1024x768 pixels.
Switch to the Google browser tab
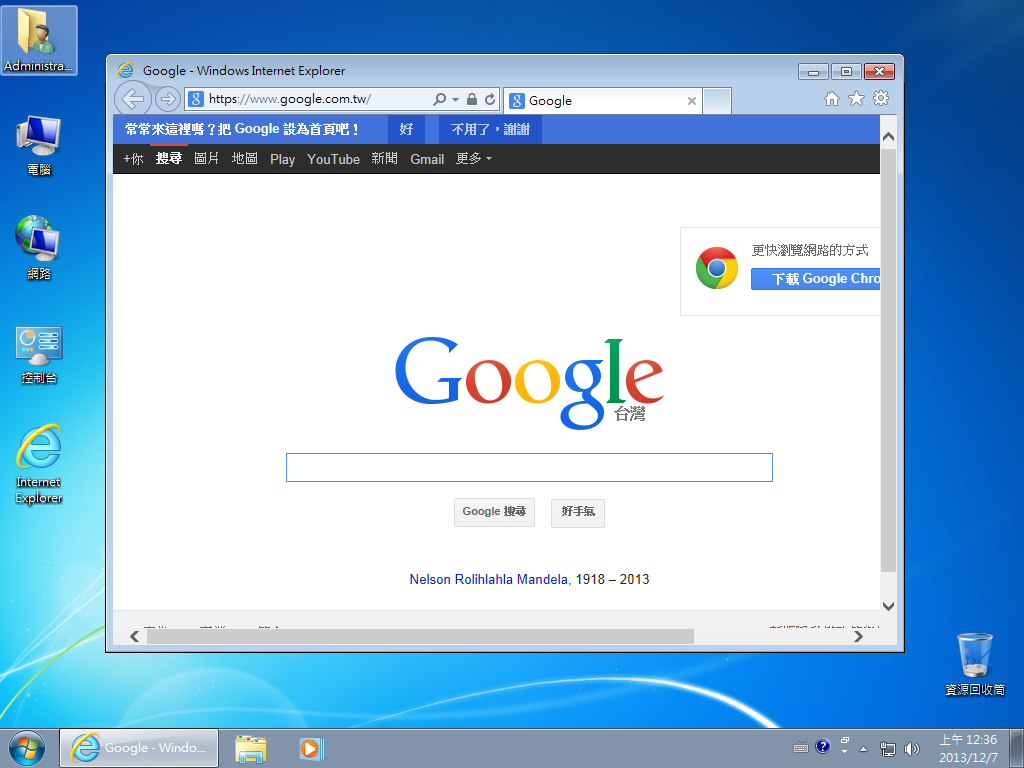point(602,101)
